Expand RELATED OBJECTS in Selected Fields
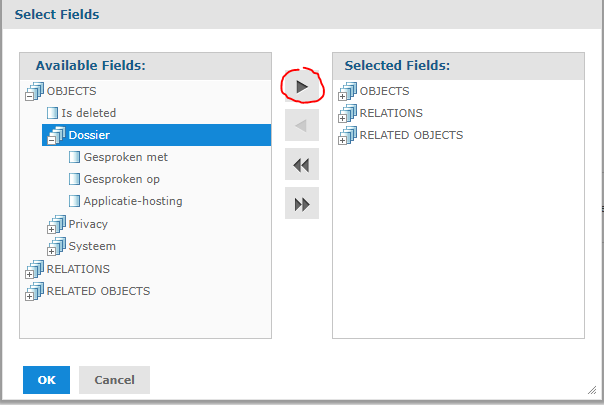604x405 pixels. pos(342,141)
